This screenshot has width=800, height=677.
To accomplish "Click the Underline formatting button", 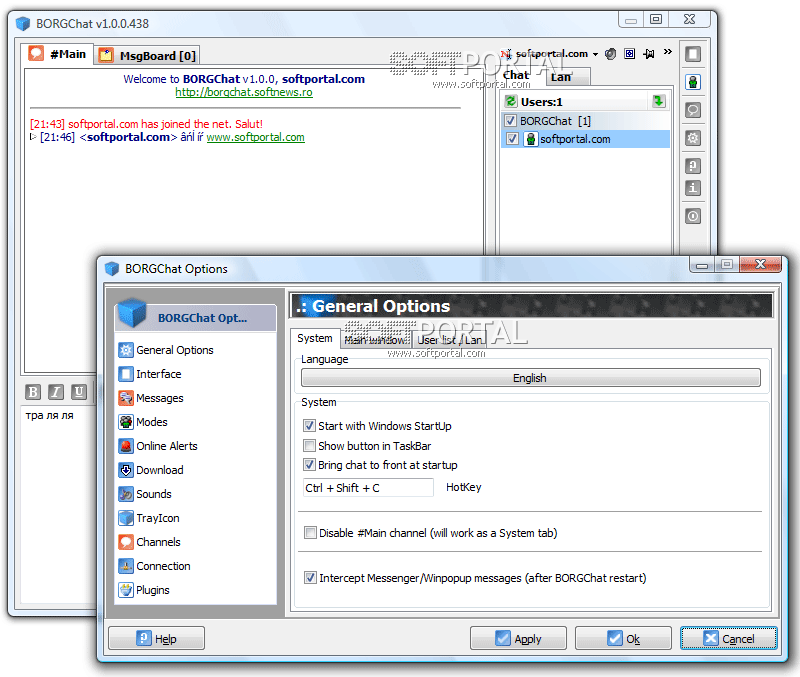I will tap(79, 392).
